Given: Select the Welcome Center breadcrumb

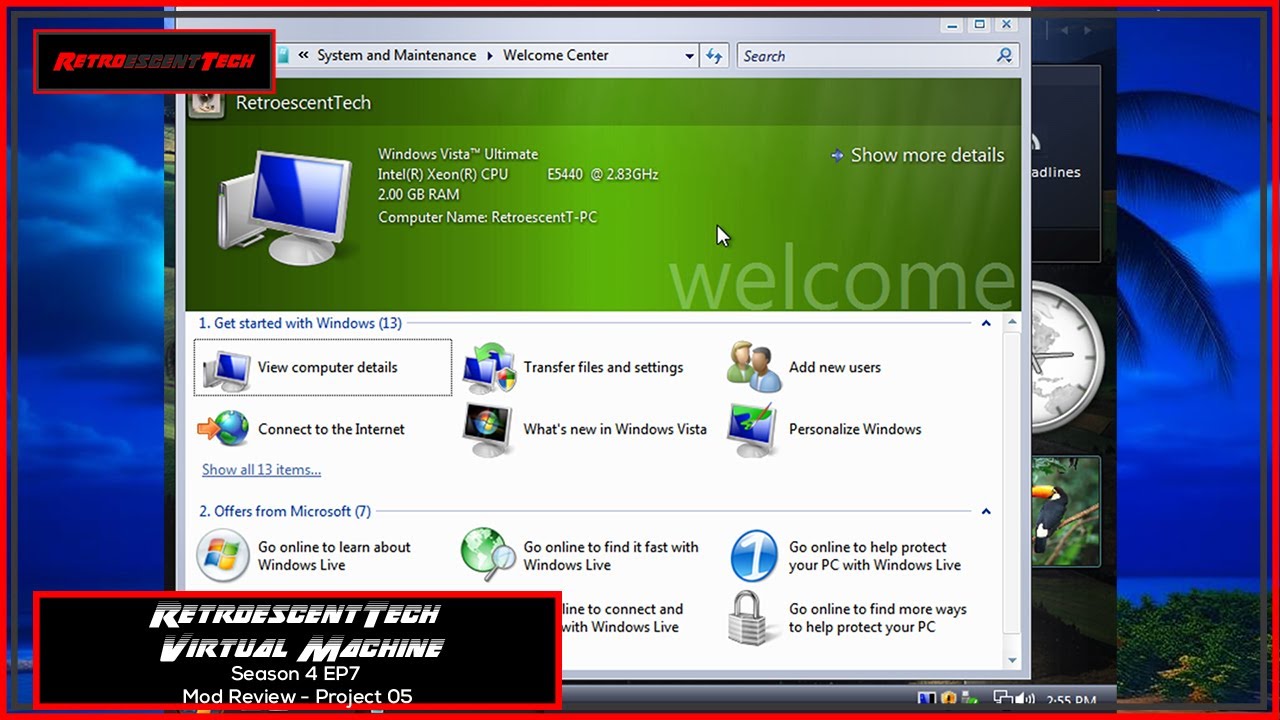Looking at the screenshot, I should tap(556, 56).
